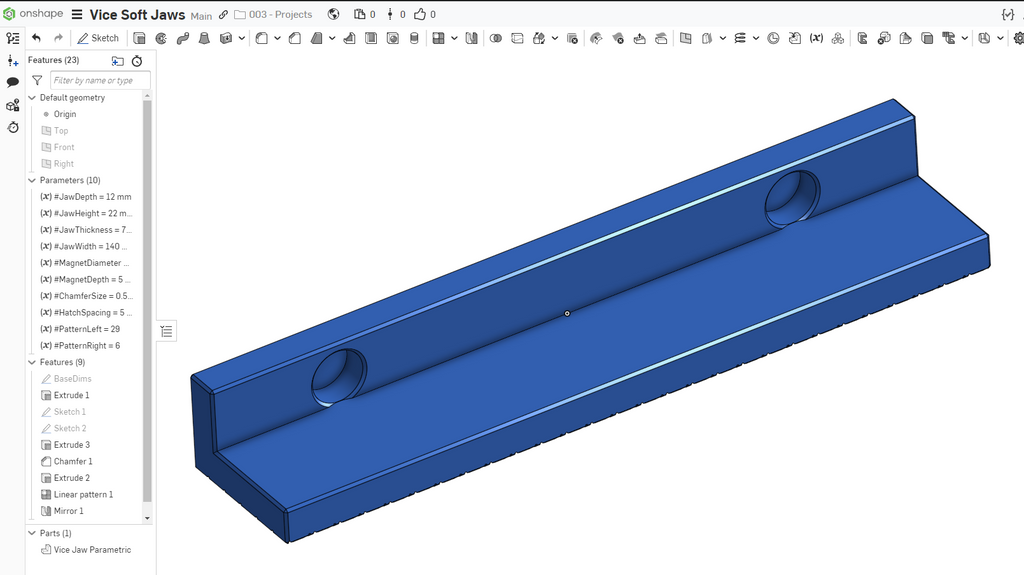Go to Onshape home via logo
The image size is (1024, 575).
click(33, 14)
